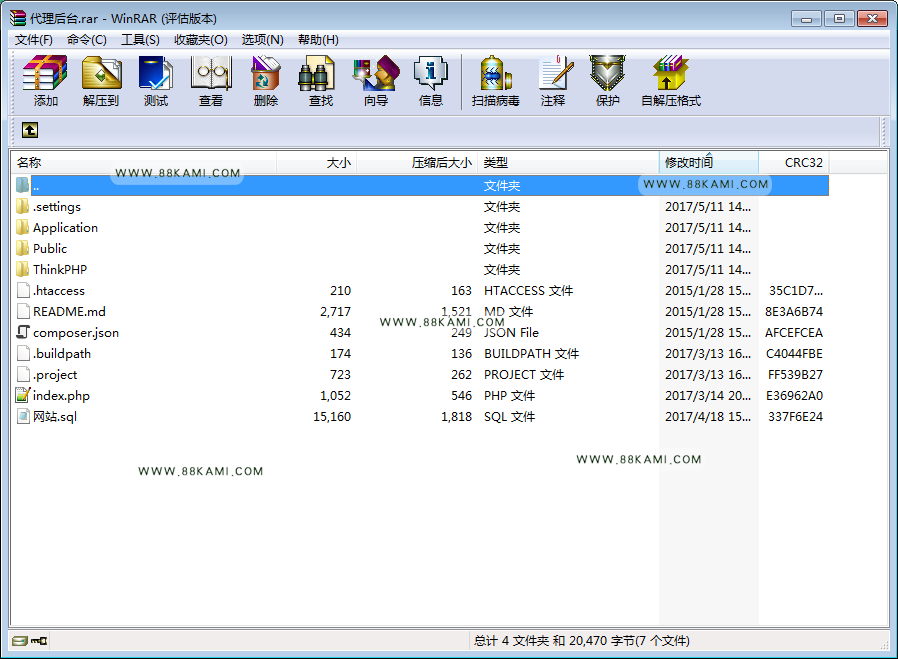Click the Extract To (解压到) toolbar icon

point(101,73)
